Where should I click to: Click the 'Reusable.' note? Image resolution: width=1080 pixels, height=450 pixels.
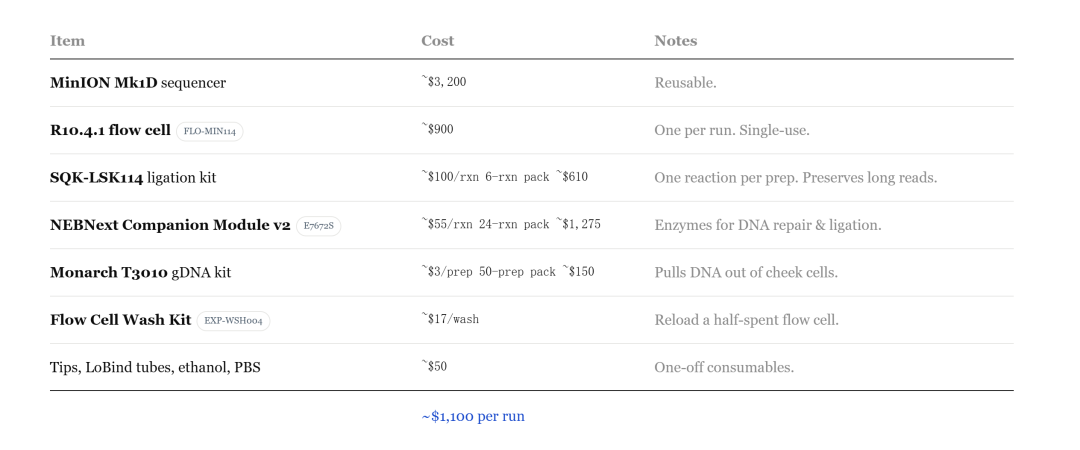pos(685,83)
